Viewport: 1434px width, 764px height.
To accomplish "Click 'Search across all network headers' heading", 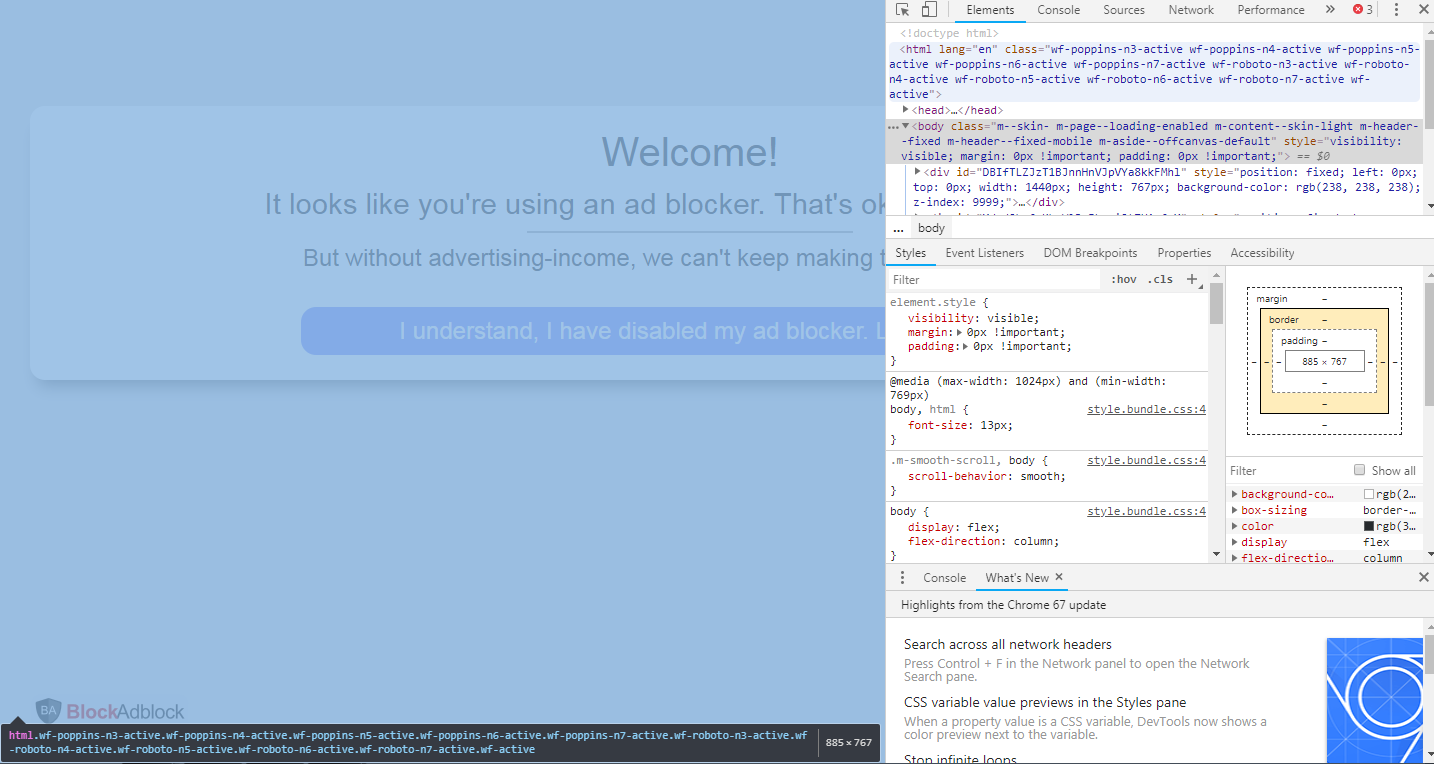I will pos(1008,645).
